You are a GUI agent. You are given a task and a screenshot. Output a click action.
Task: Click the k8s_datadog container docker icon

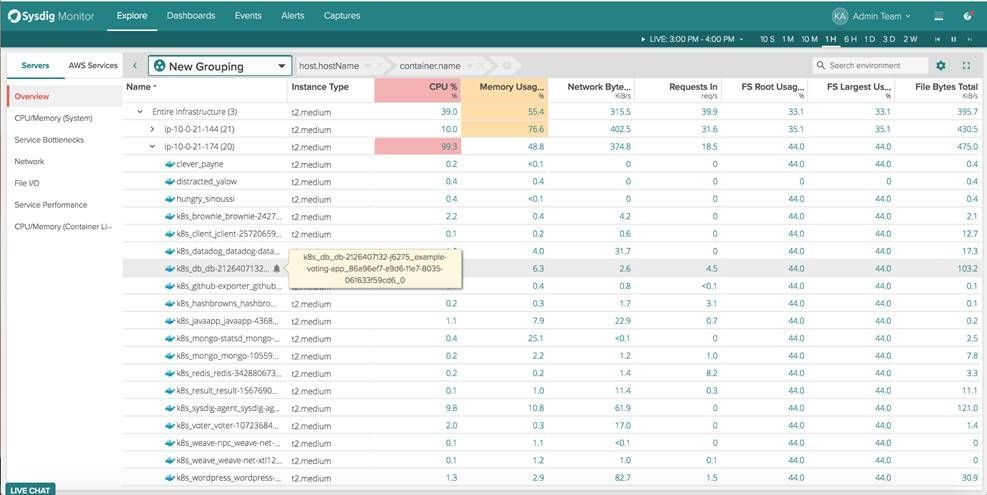(x=169, y=251)
